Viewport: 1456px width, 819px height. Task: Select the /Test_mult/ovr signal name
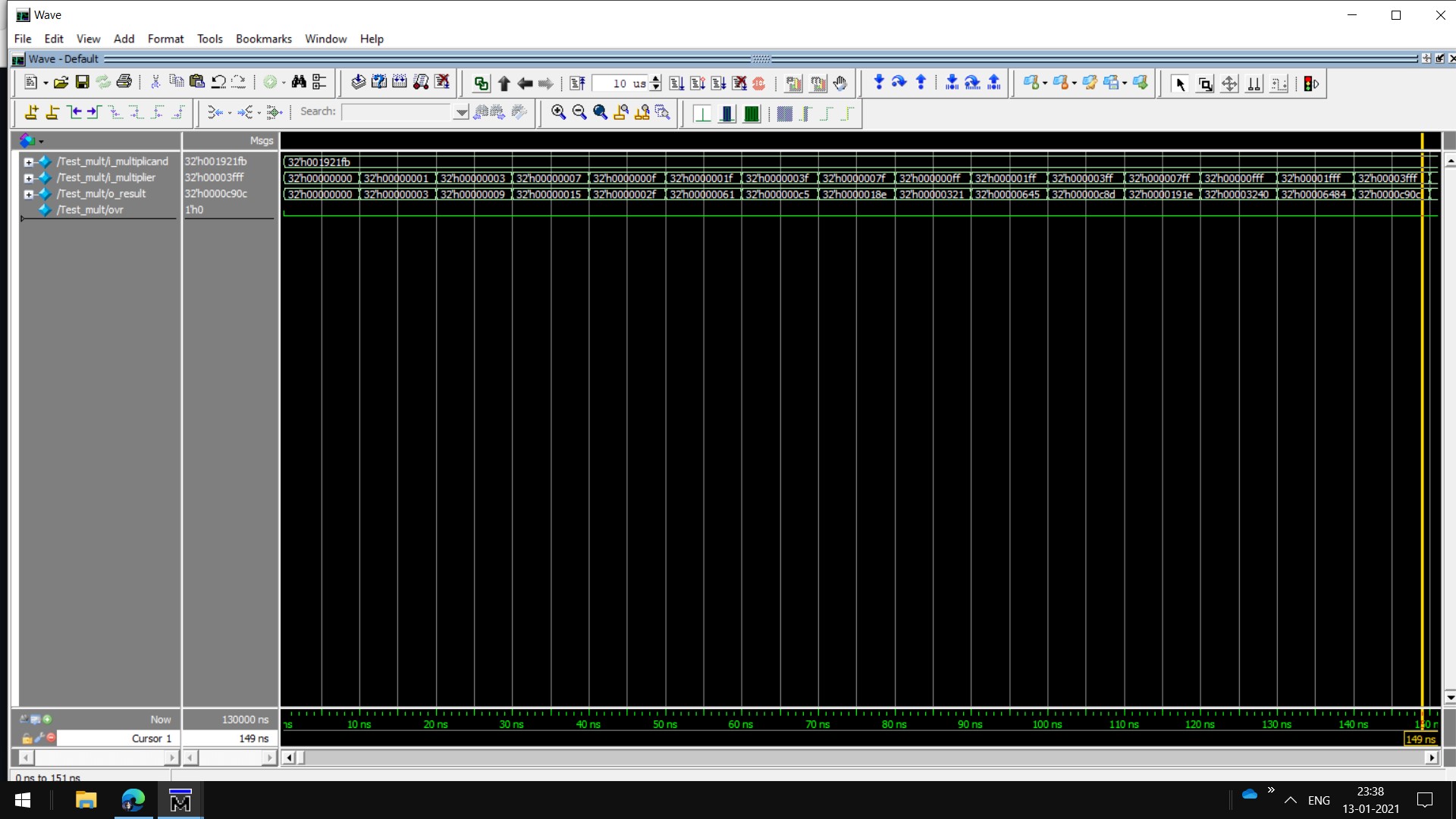(x=89, y=210)
